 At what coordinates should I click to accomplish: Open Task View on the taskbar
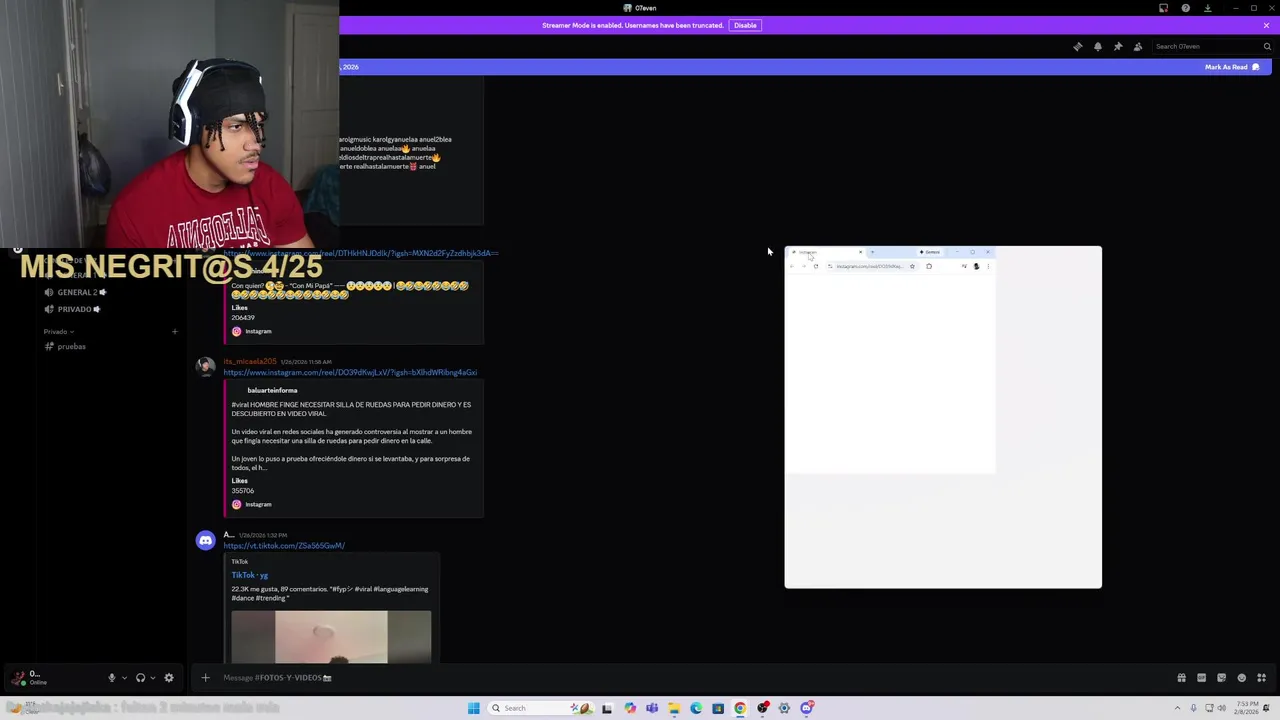click(x=607, y=708)
